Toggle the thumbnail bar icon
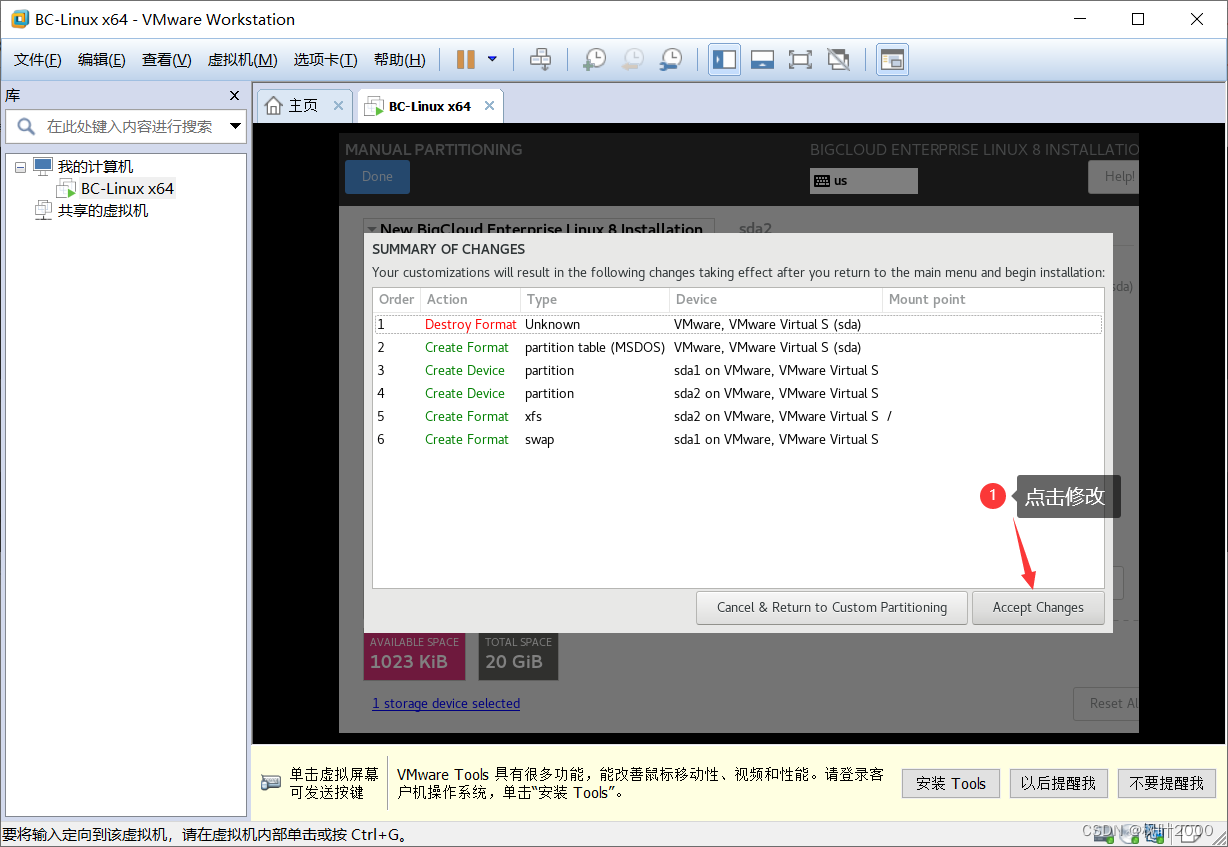 tap(762, 59)
